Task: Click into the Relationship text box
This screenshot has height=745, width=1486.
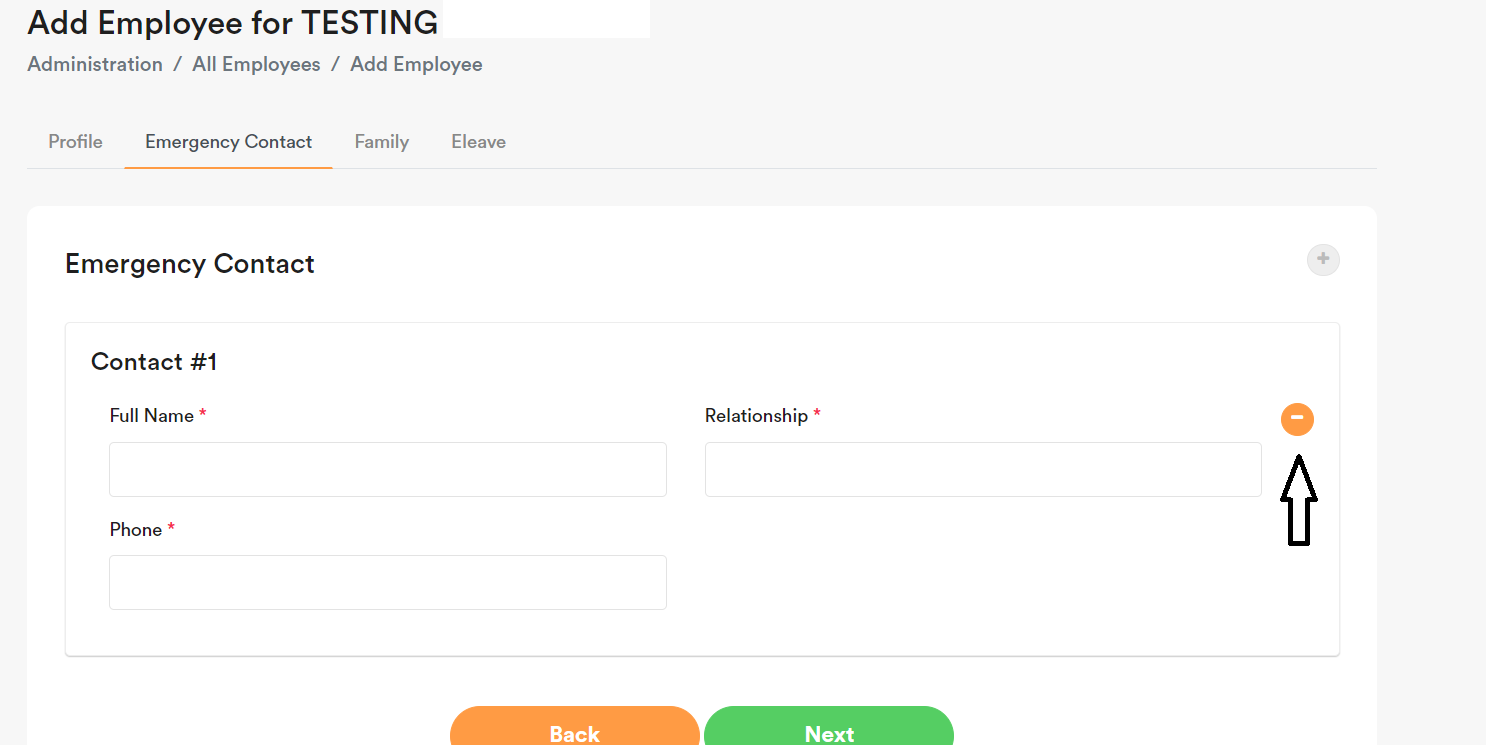Action: (982, 470)
